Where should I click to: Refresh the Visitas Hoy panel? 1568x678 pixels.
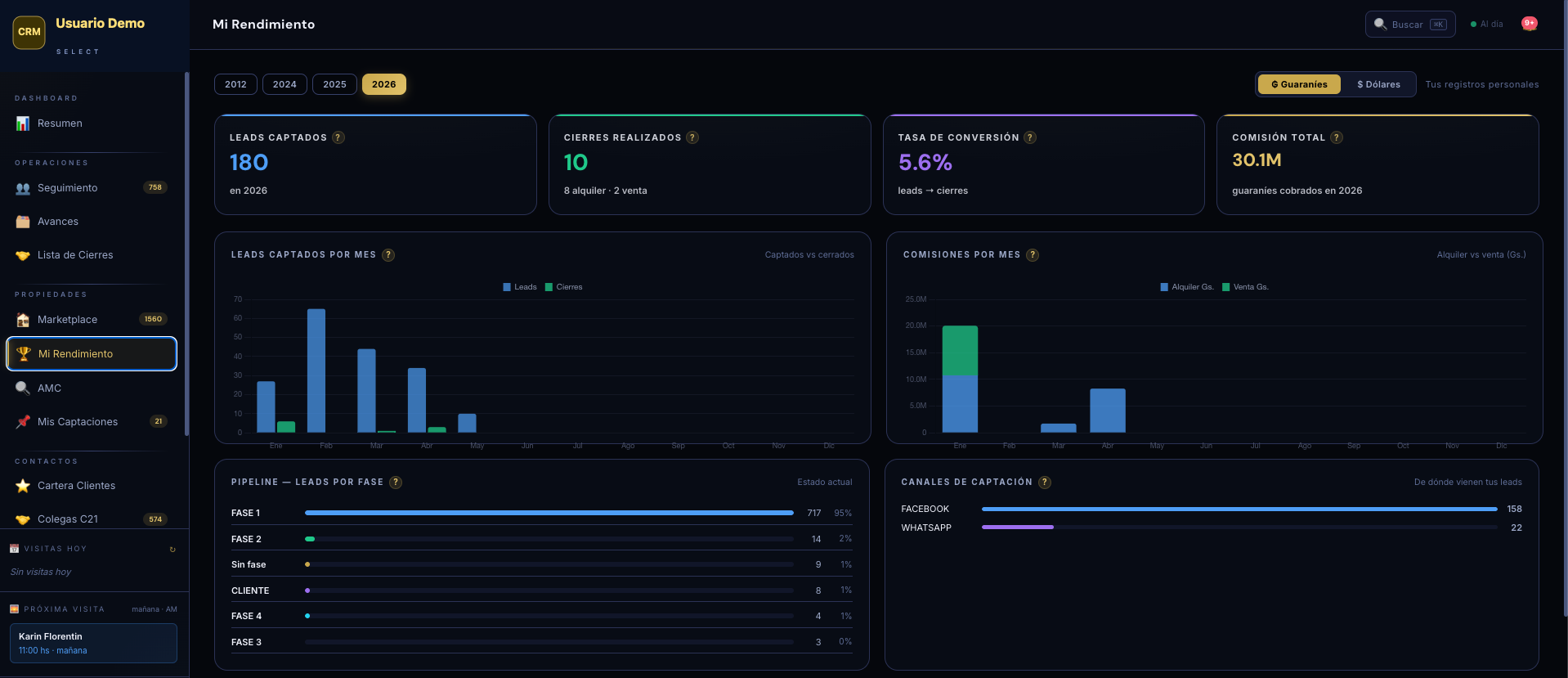pos(172,550)
